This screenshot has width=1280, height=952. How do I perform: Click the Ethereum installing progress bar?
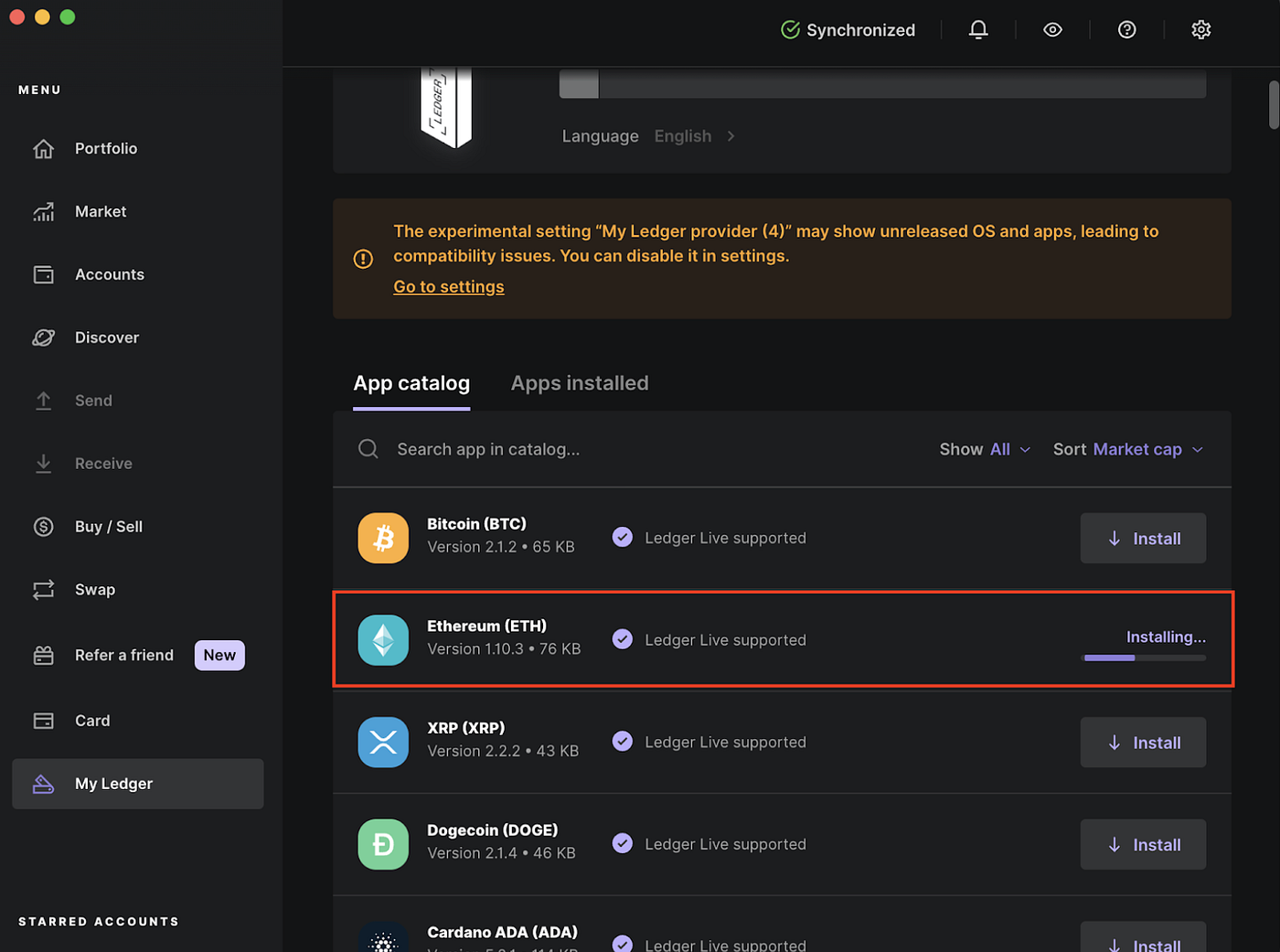1145,658
